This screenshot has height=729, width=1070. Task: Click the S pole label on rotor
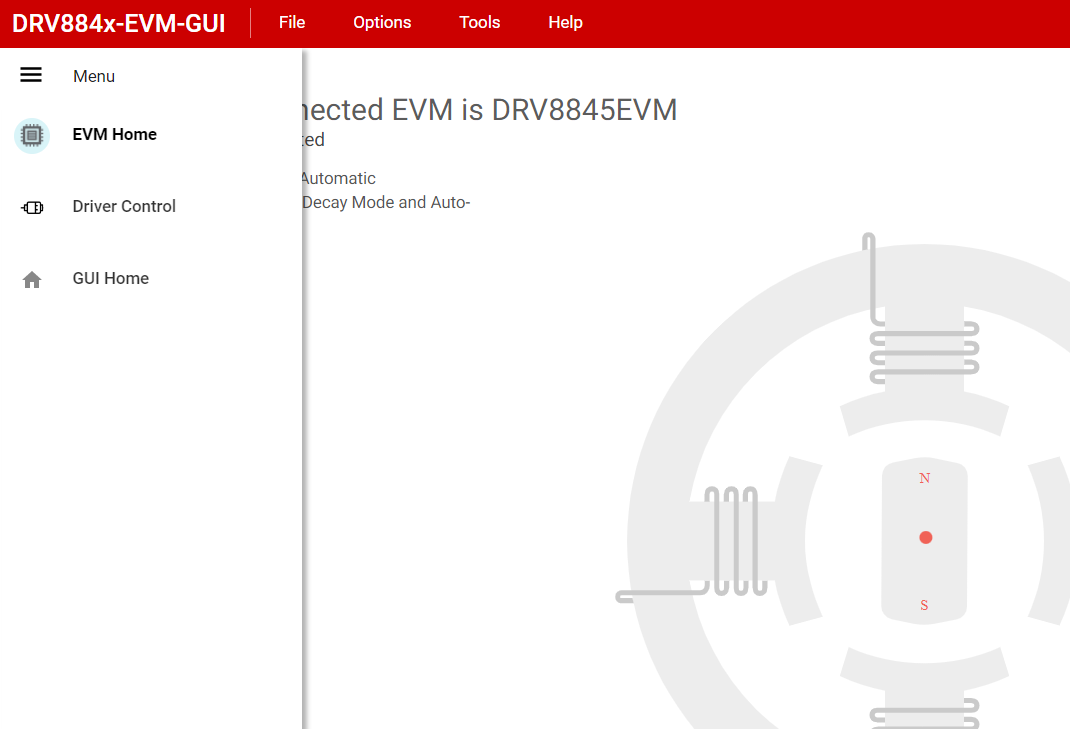click(x=924, y=605)
